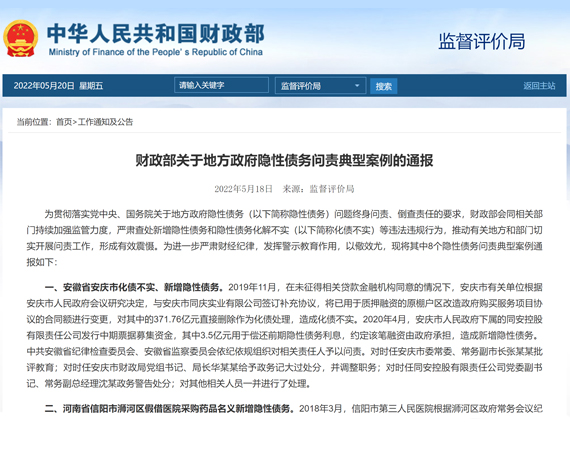The height and width of the screenshot is (455, 570).
Task: Click the 监督评价局 header title
Action: (x=482, y=41)
